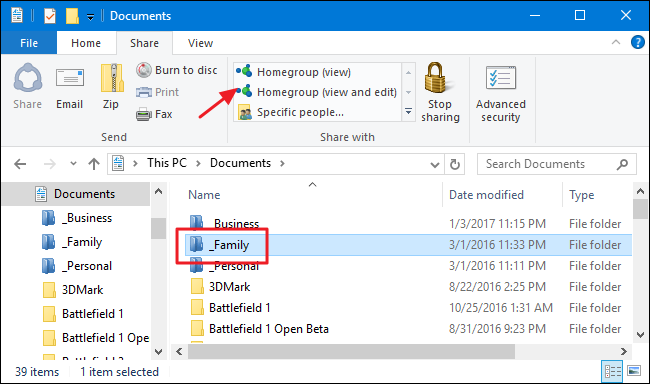Go up one folder level
The height and width of the screenshot is (384, 650).
[x=94, y=164]
